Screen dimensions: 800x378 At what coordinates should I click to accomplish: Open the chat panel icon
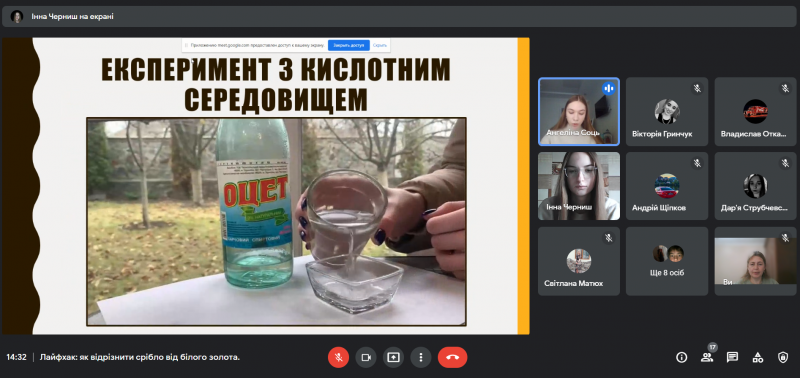point(733,358)
